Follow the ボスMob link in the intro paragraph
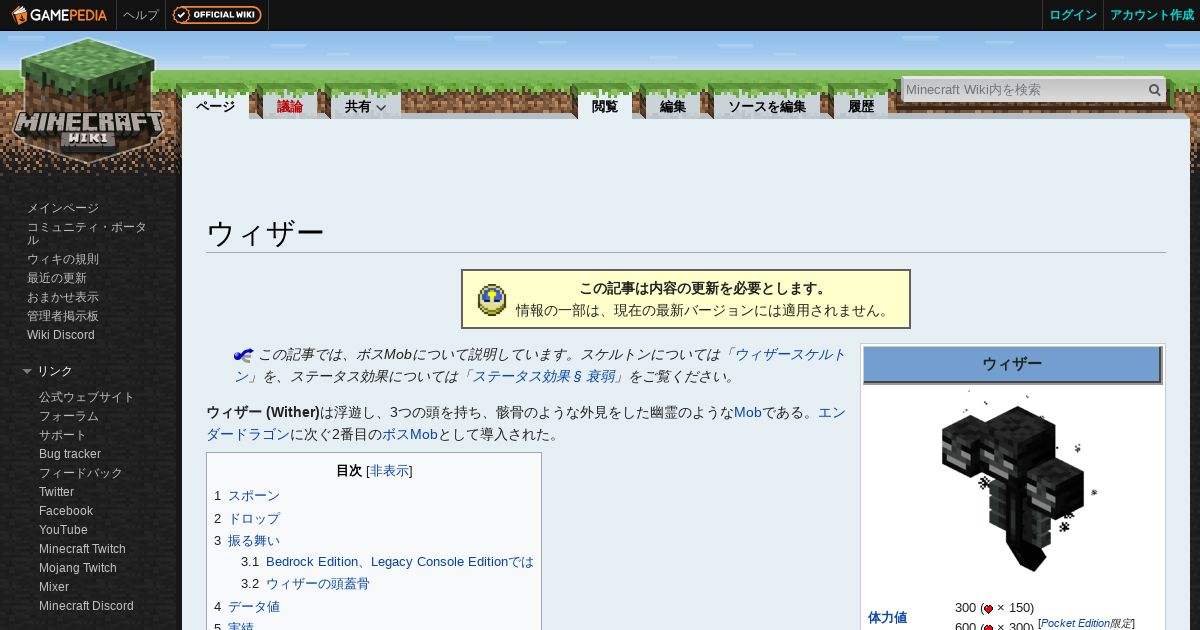 [410, 435]
